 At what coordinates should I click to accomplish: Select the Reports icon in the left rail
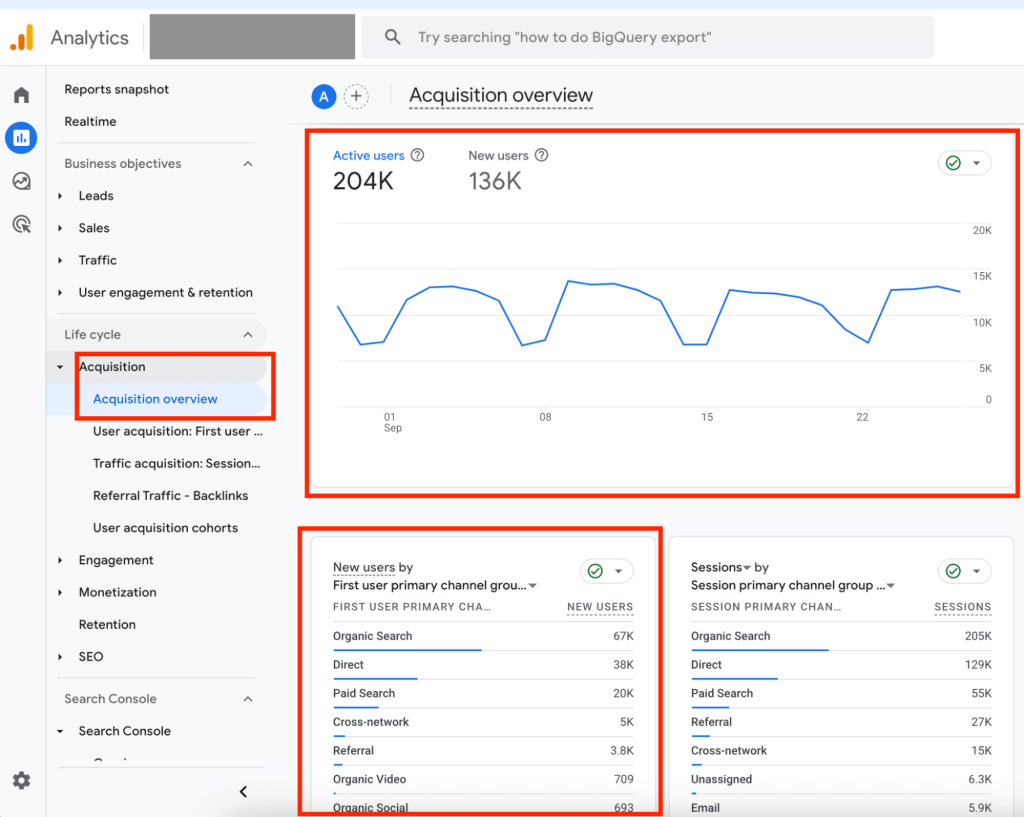[x=21, y=137]
